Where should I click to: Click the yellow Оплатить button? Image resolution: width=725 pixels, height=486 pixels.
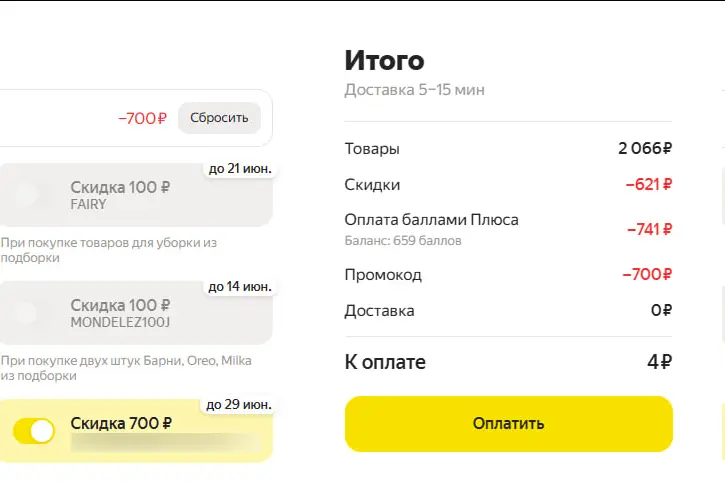pos(508,424)
